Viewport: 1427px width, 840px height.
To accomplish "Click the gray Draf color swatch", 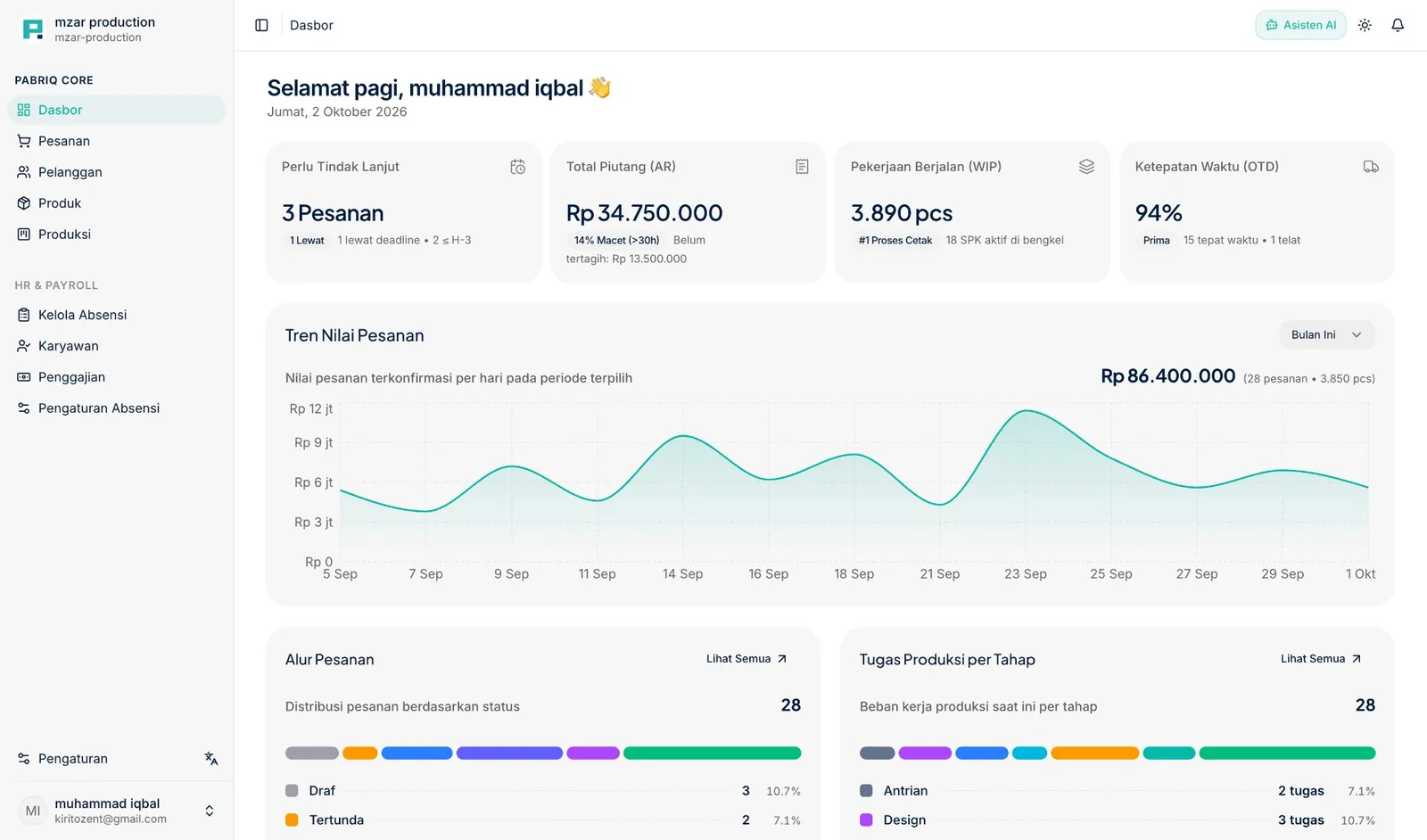I will (292, 791).
